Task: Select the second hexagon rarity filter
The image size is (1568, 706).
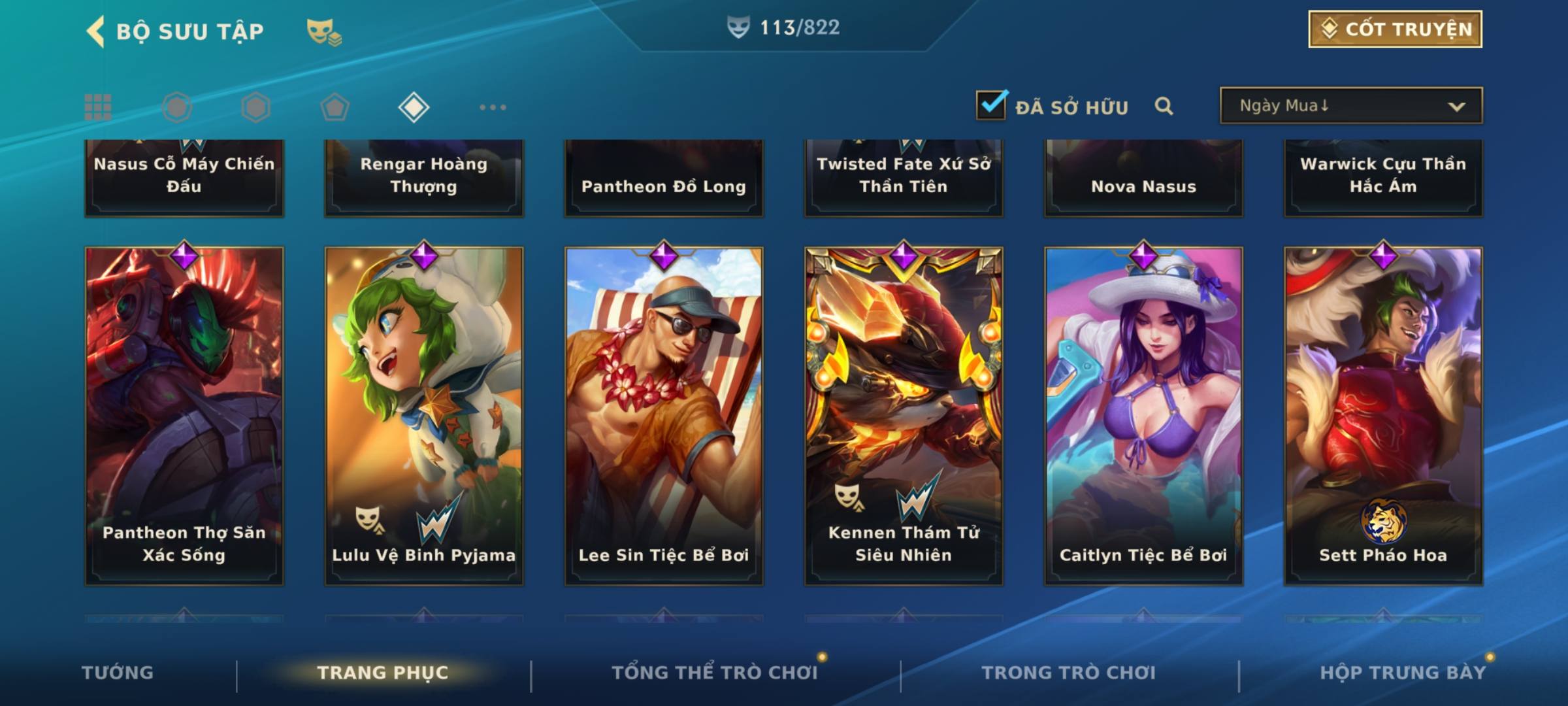Action: tap(255, 107)
